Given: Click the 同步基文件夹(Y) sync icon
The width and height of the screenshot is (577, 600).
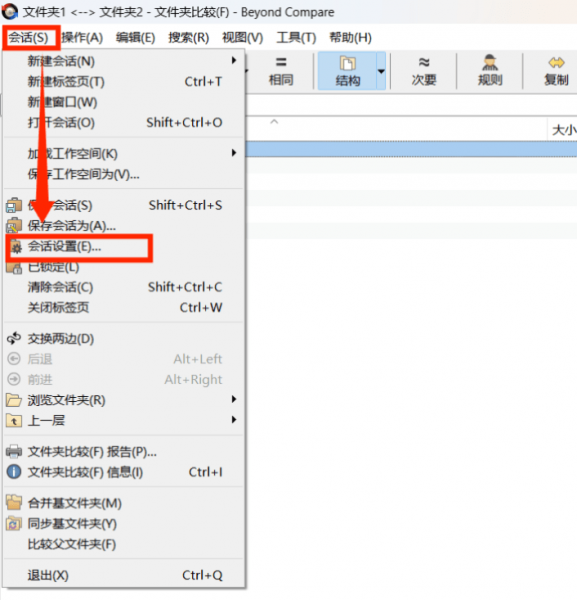Looking at the screenshot, I should point(14,523).
